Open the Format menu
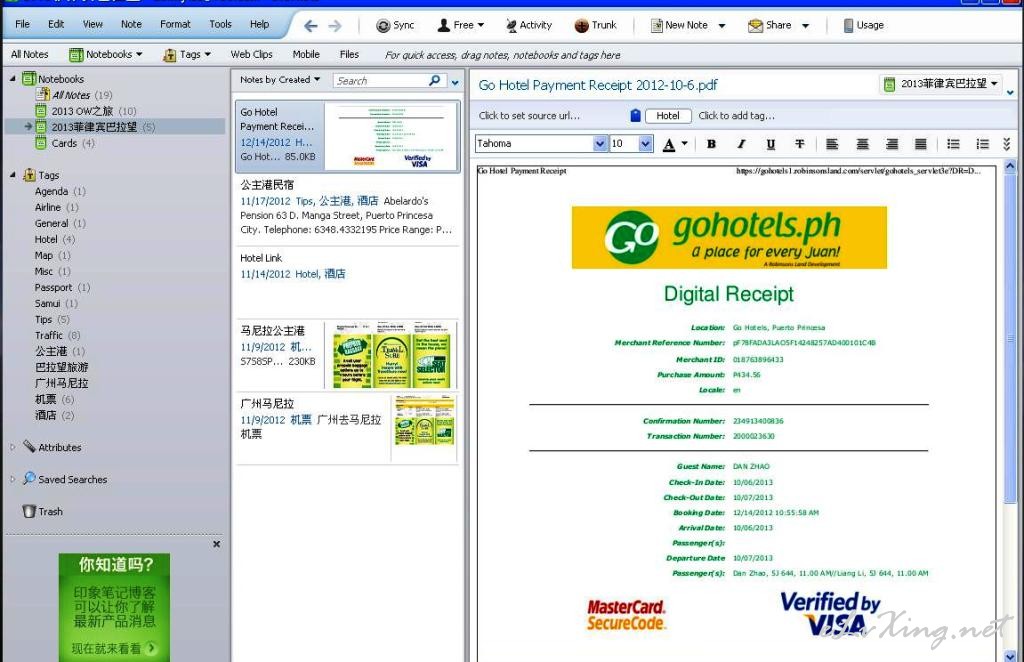The width and height of the screenshot is (1024, 662). [x=175, y=24]
